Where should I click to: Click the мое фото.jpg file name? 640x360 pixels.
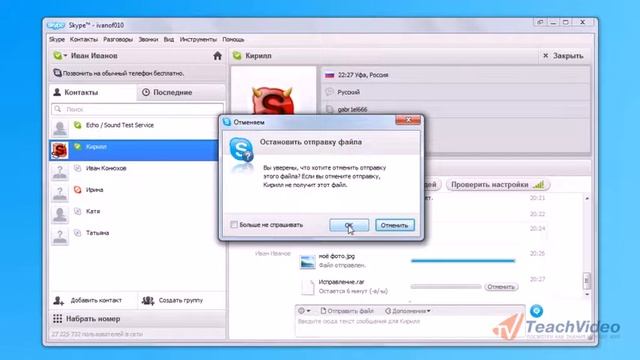[x=337, y=256]
